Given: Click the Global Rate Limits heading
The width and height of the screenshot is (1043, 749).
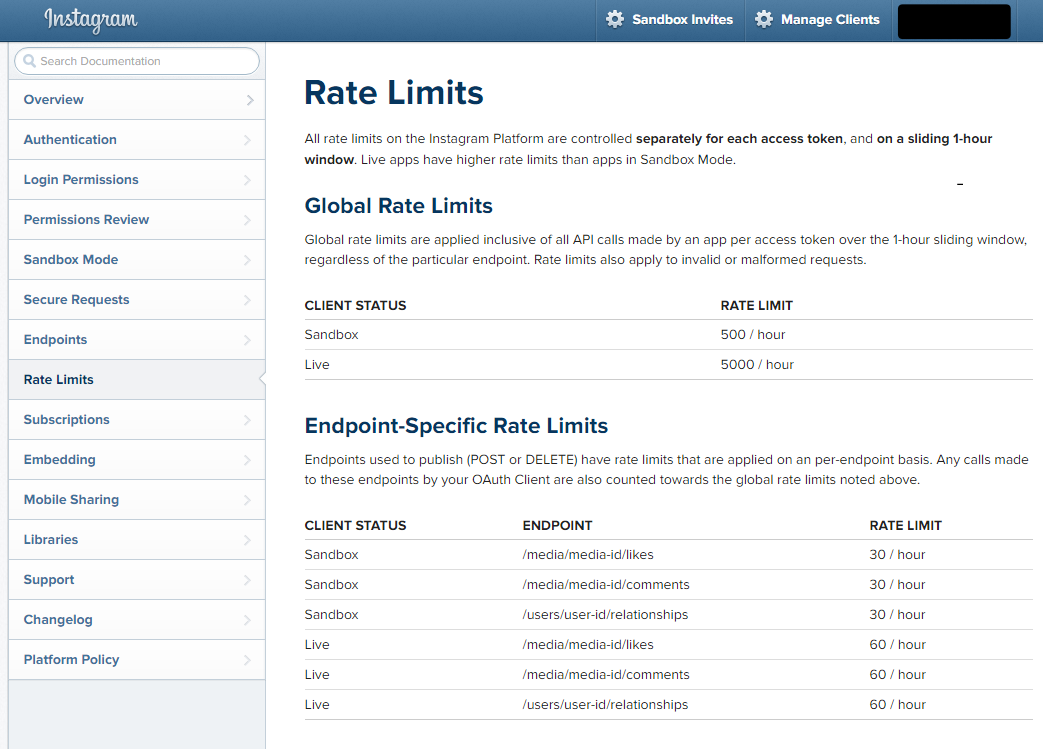Looking at the screenshot, I should point(398,206).
